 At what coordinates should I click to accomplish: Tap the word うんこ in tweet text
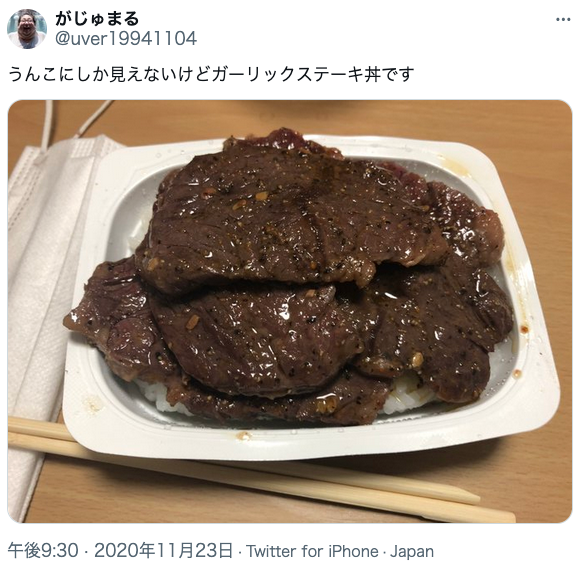point(31,74)
